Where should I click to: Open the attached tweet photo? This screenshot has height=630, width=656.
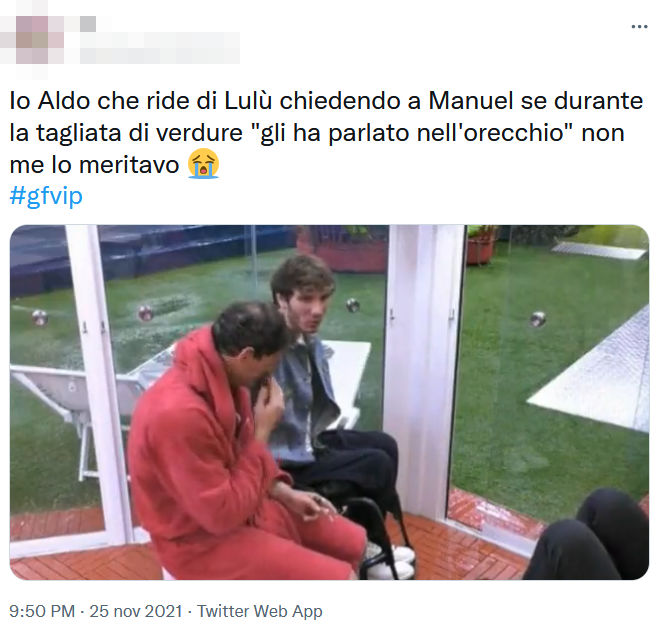coord(329,402)
